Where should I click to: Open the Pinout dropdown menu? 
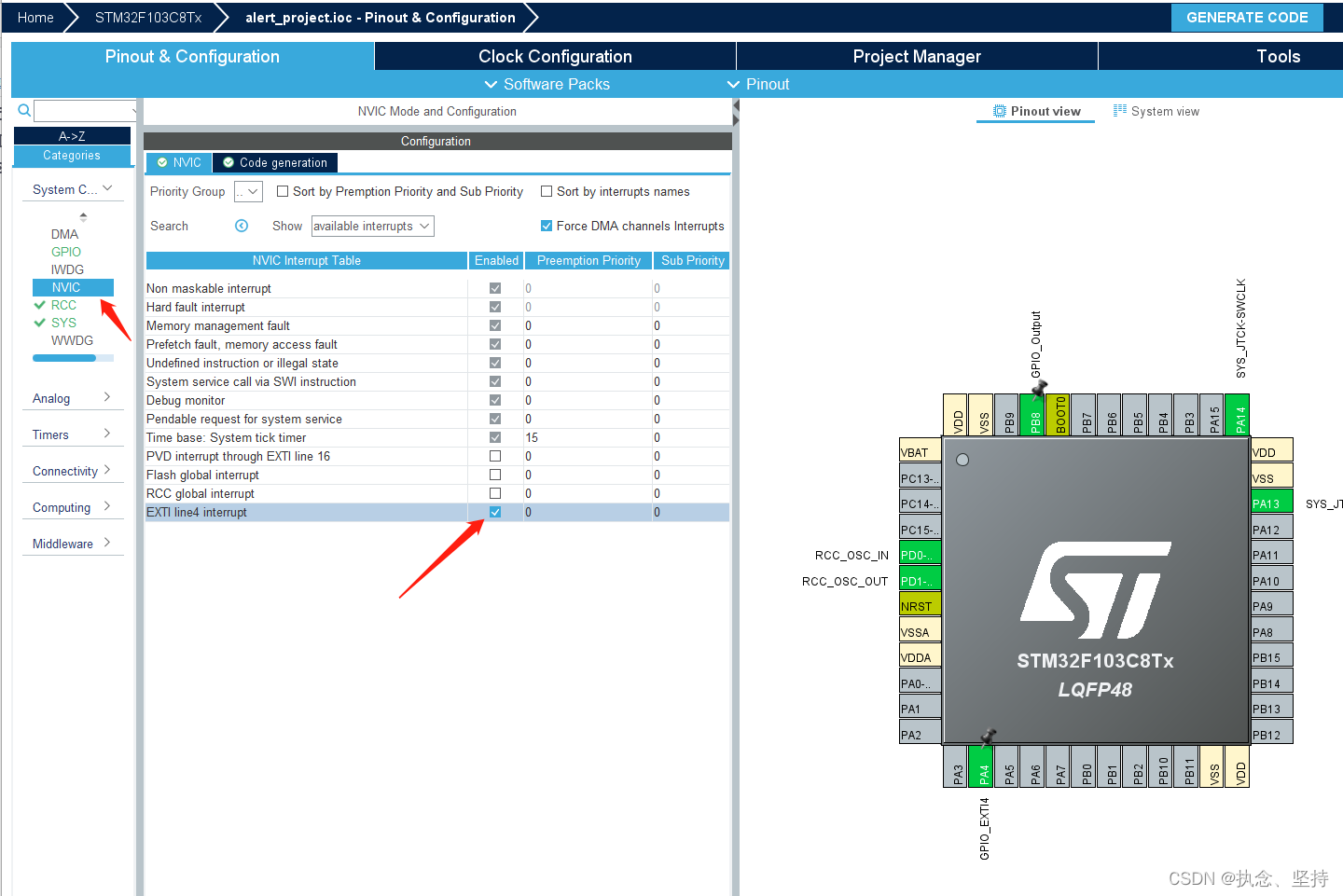(758, 84)
